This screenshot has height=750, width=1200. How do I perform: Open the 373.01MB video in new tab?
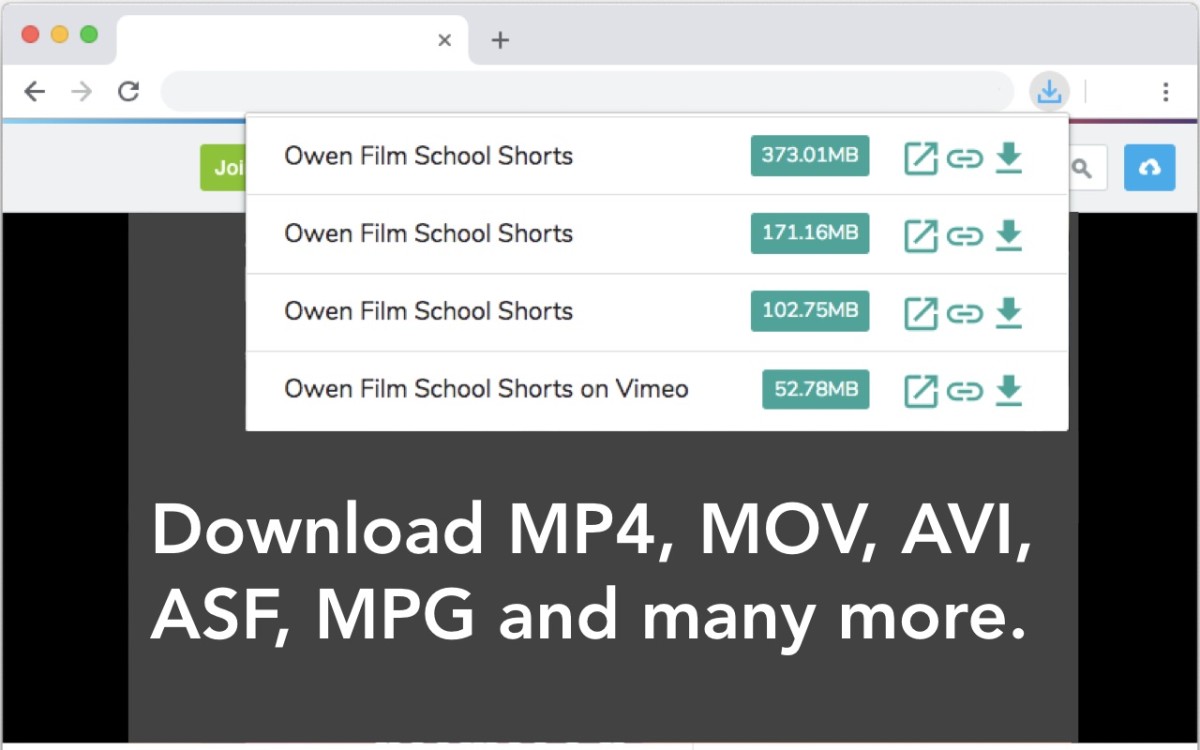(921, 158)
